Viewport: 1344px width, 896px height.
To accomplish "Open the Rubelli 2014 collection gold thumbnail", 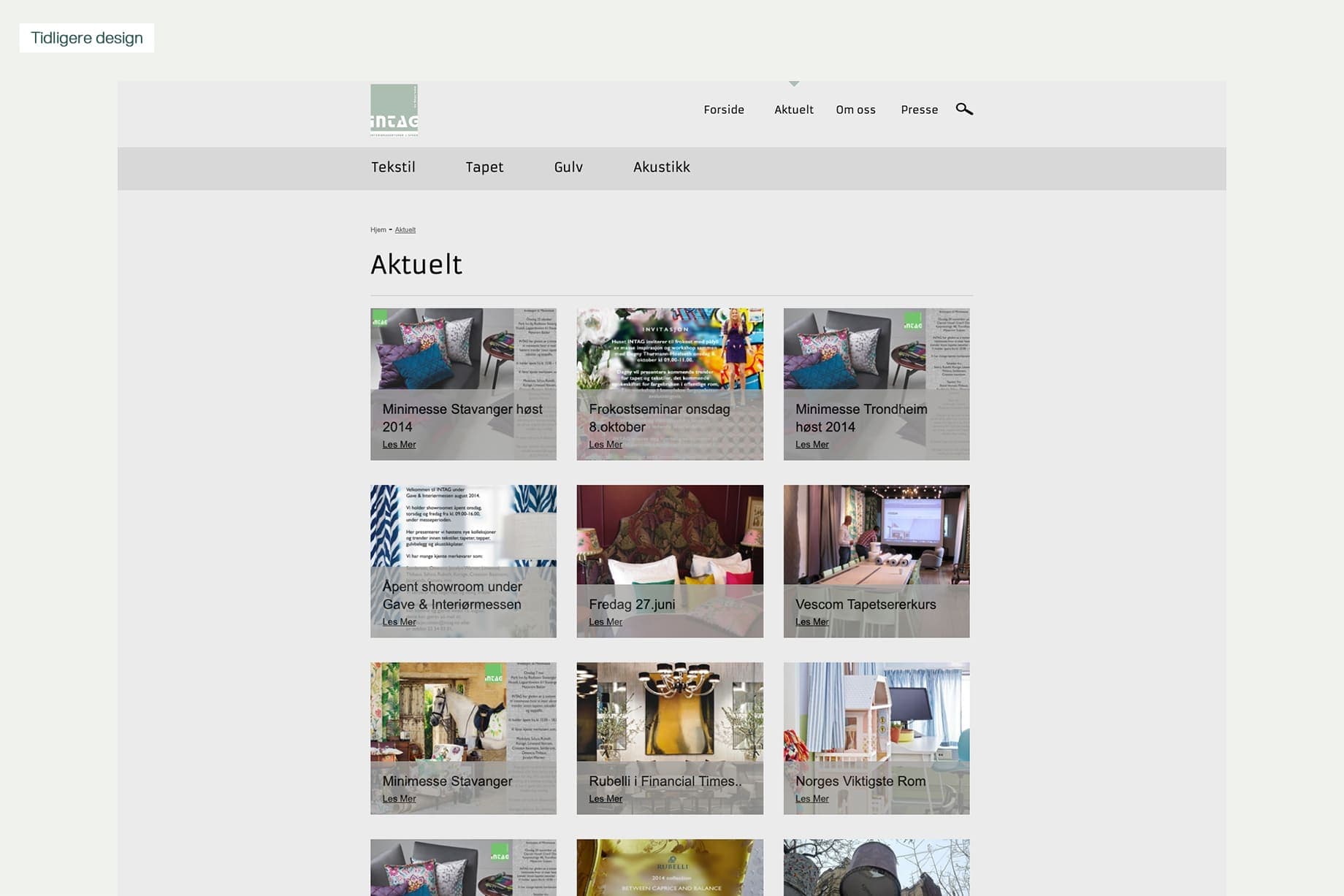I will tap(670, 868).
